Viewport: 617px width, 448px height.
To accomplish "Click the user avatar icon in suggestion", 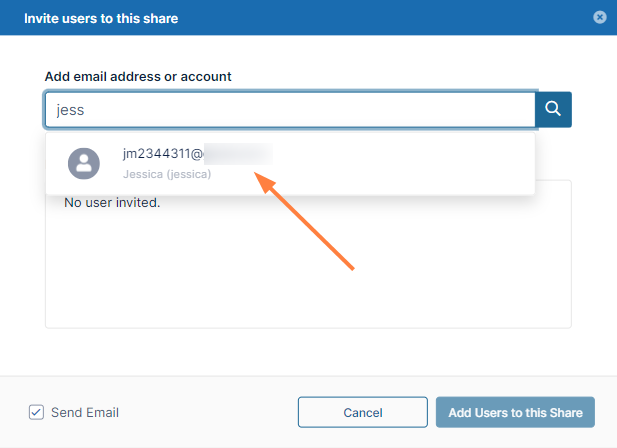I will pos(83,163).
